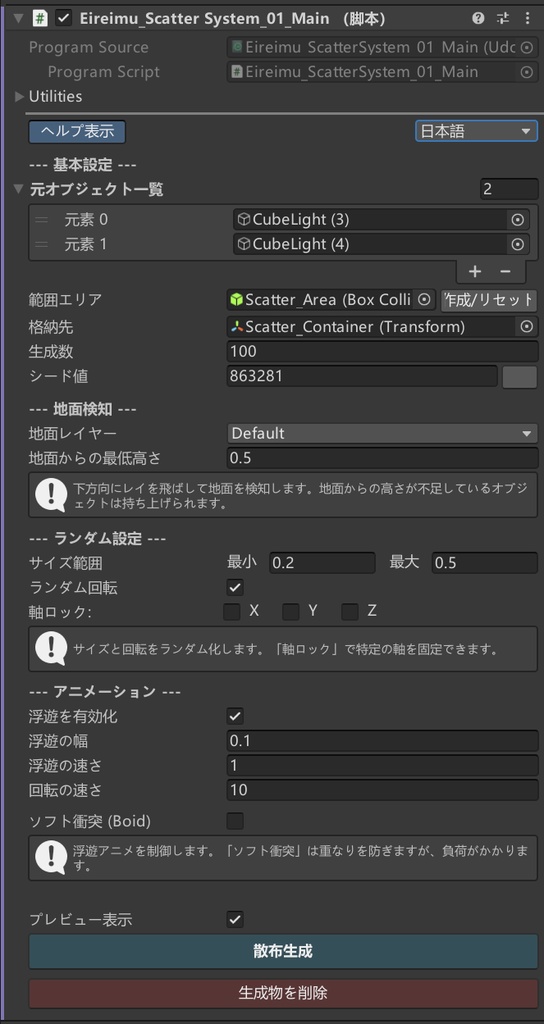Click the 地面からの最低高さ field
The height and width of the screenshot is (1024, 544).
(382, 458)
